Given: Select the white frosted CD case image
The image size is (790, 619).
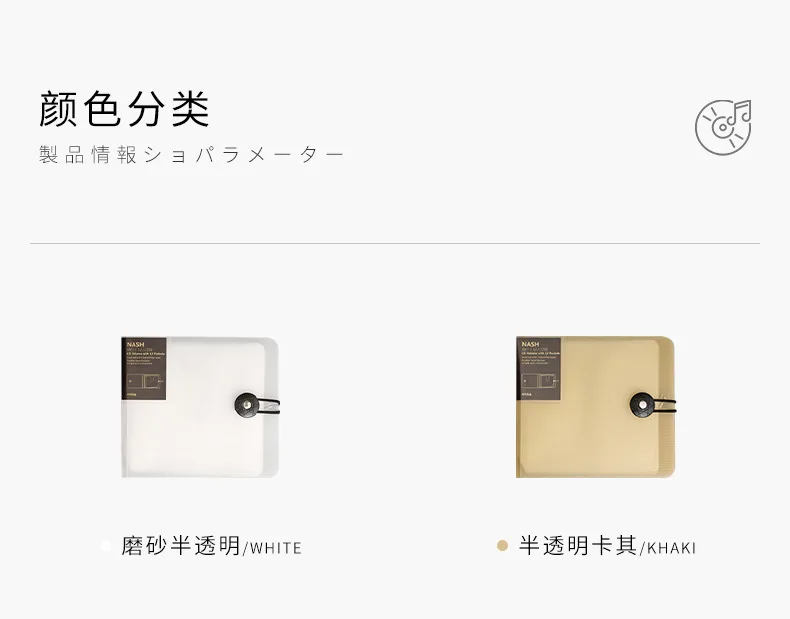Looking at the screenshot, I should [200, 407].
